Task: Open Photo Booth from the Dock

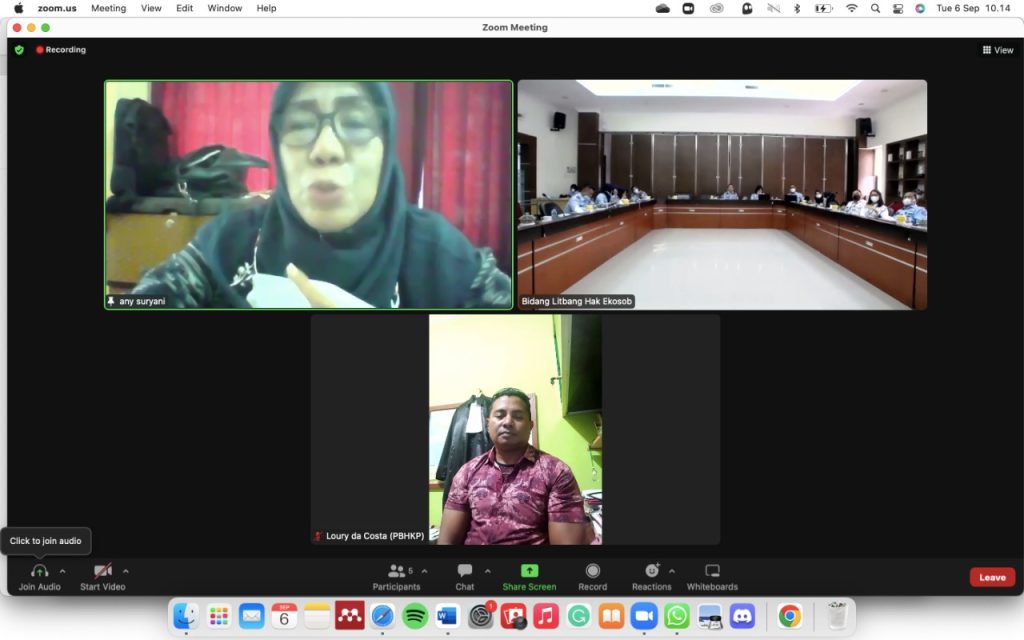Action: point(513,616)
